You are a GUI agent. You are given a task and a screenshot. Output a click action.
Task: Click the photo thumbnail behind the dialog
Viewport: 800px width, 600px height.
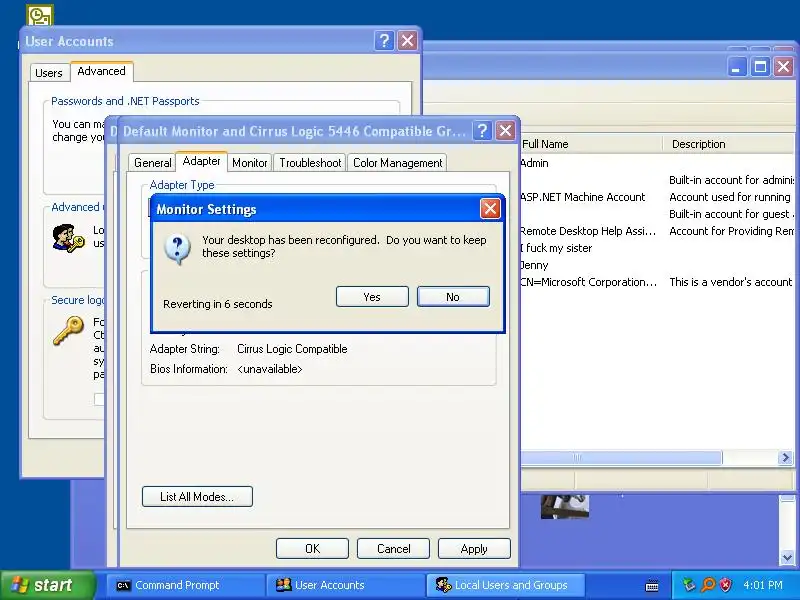565,506
